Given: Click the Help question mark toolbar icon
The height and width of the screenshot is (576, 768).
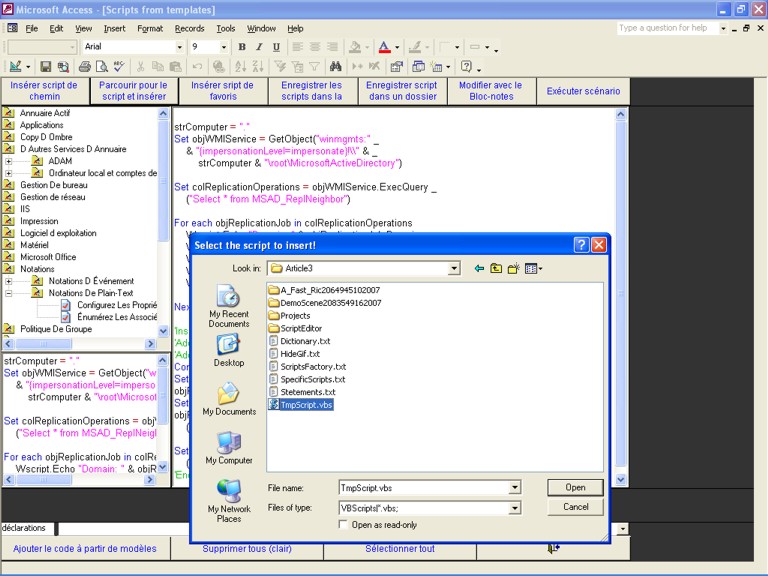Looking at the screenshot, I should point(466,67).
